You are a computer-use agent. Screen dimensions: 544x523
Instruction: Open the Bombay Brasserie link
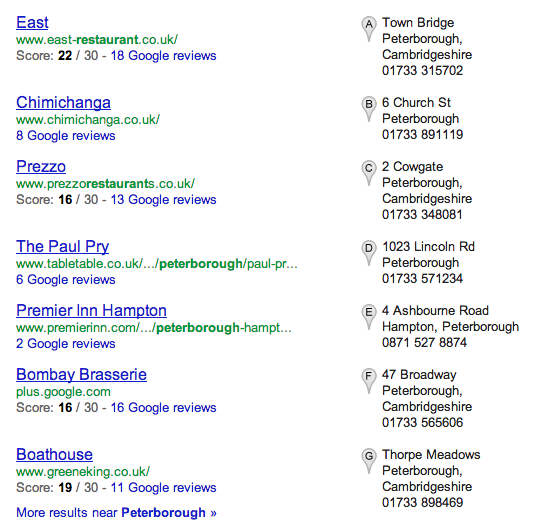pyautogui.click(x=82, y=374)
